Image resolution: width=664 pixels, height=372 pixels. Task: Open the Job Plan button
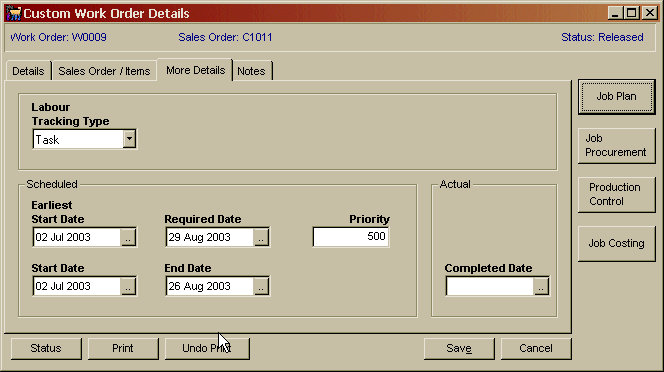[x=617, y=97]
